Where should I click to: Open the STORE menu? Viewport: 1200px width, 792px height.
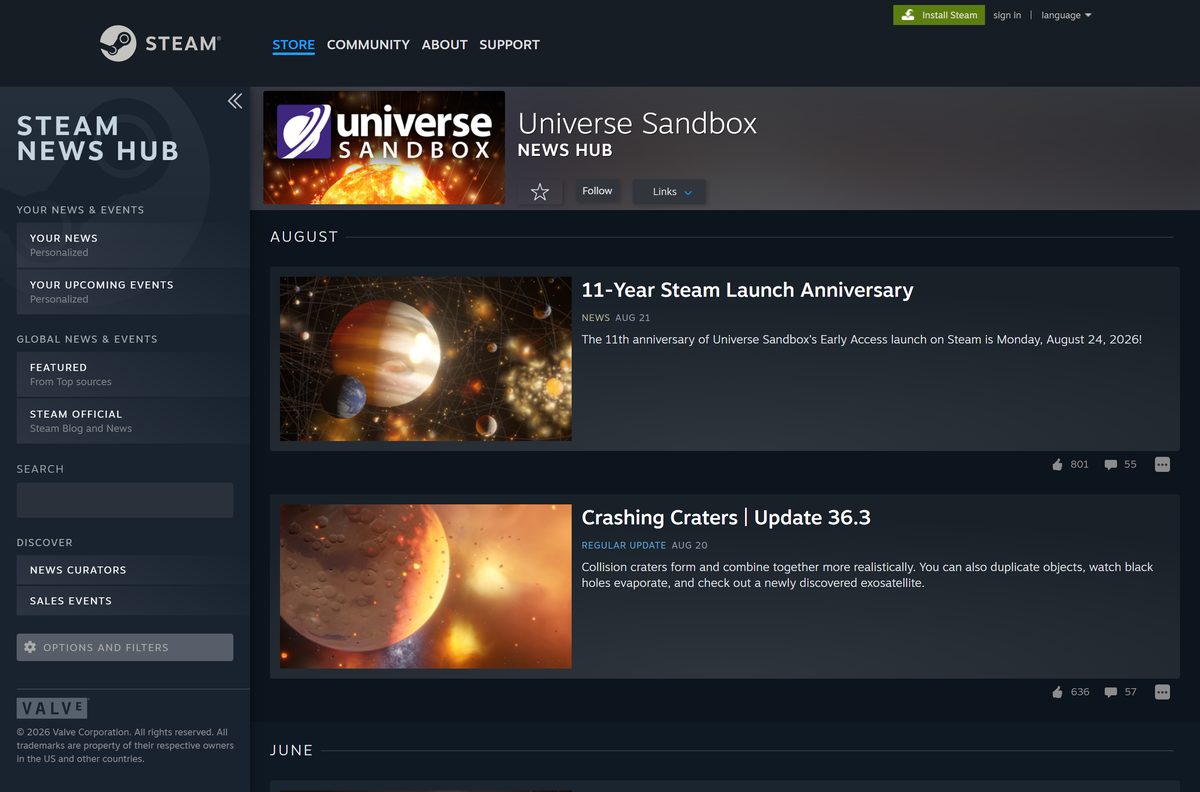point(293,45)
